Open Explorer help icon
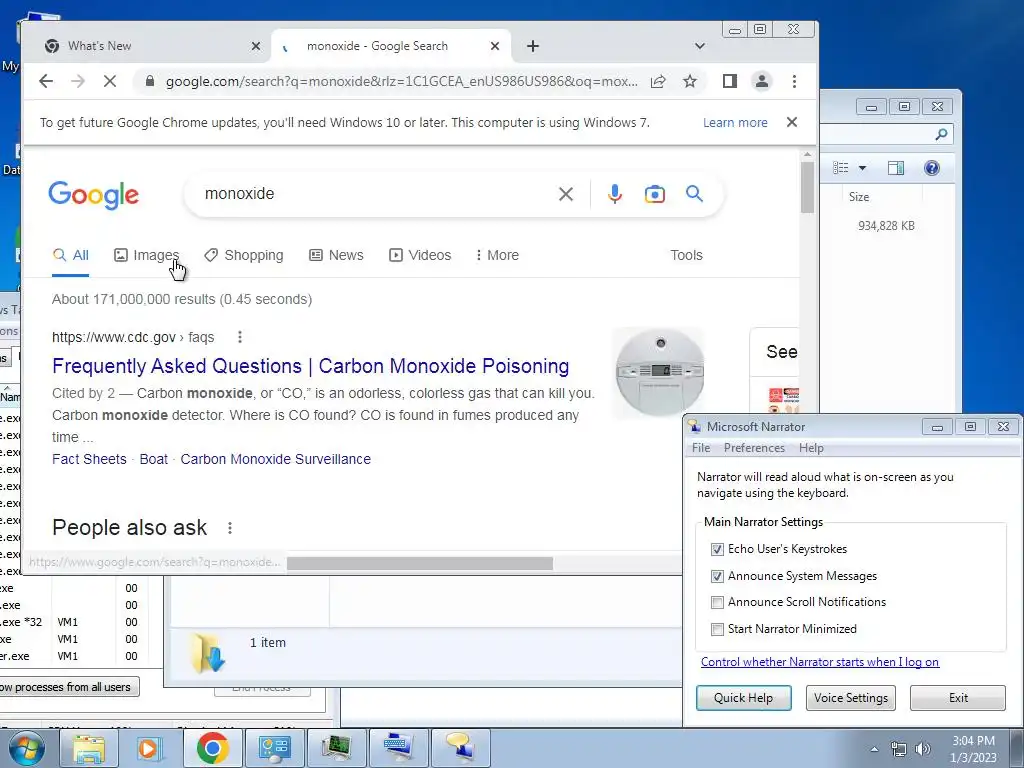Image resolution: width=1024 pixels, height=768 pixels. (932, 168)
